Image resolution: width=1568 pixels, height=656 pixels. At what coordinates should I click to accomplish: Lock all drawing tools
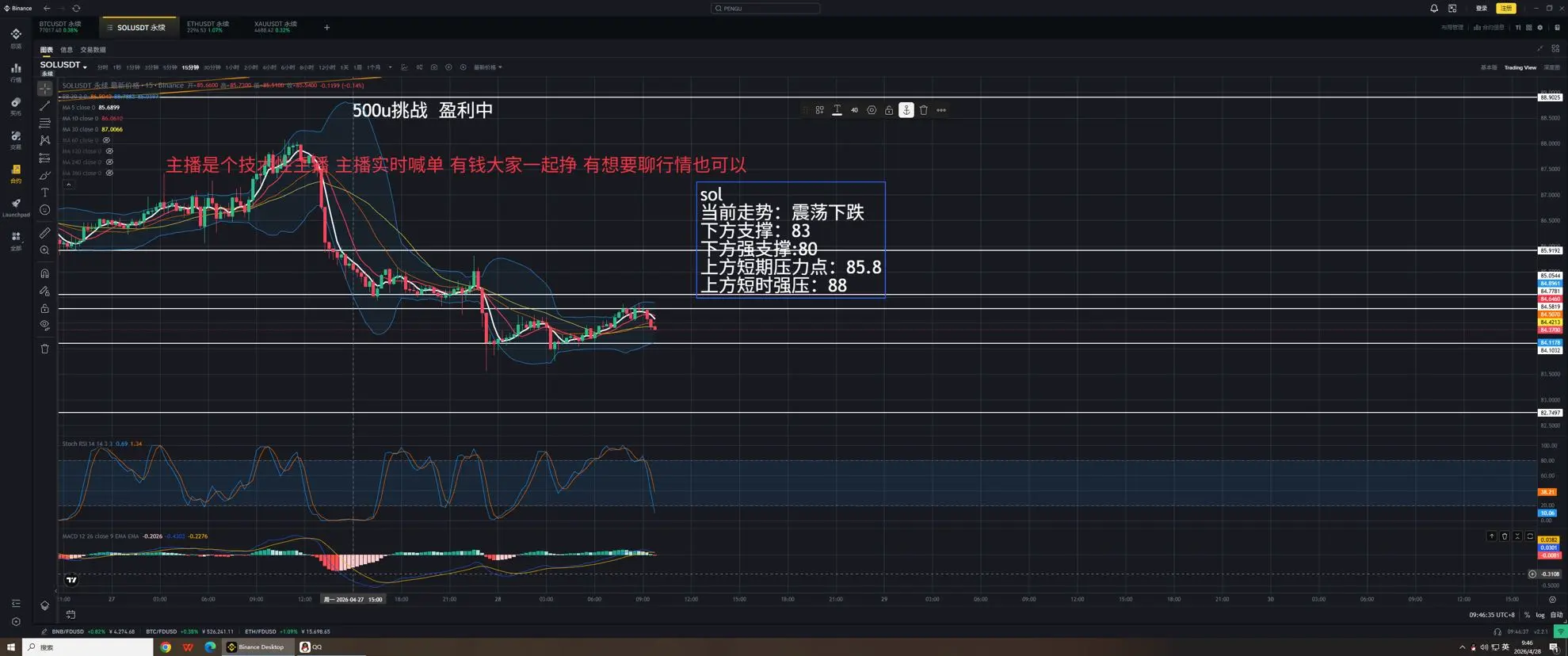45,308
